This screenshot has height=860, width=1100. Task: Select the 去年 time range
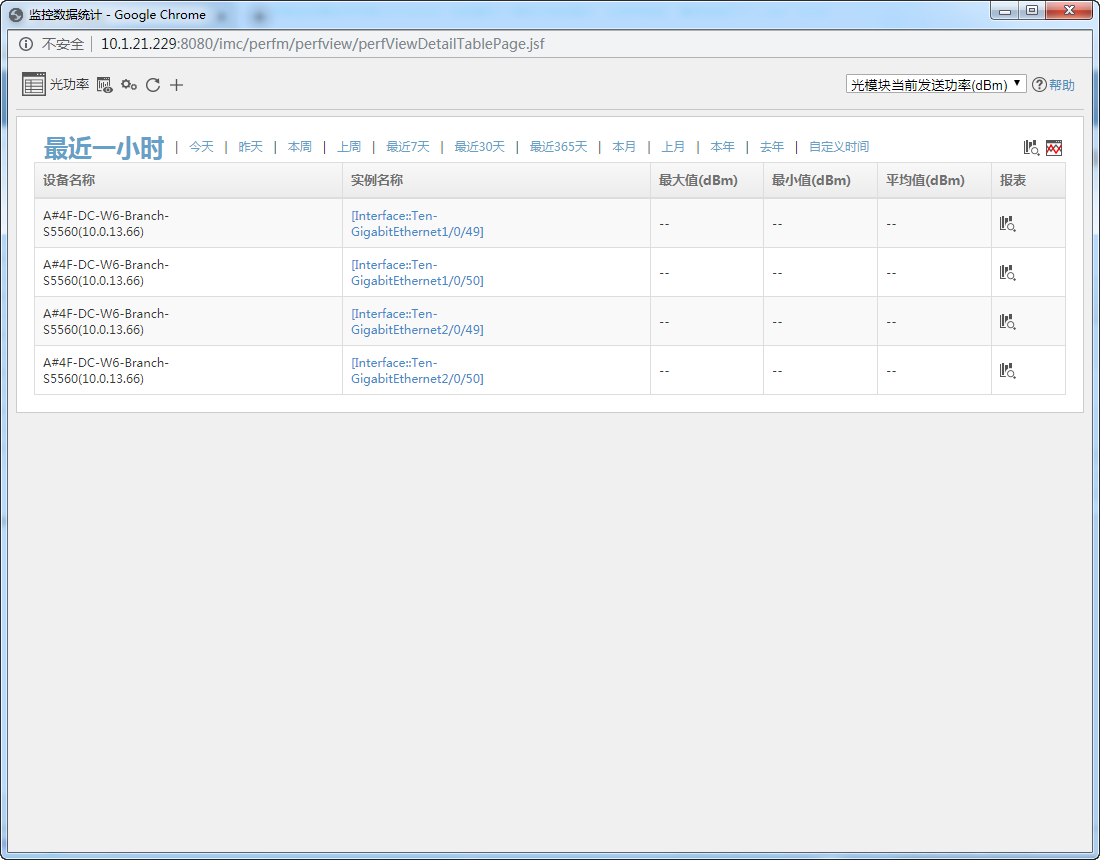click(772, 147)
